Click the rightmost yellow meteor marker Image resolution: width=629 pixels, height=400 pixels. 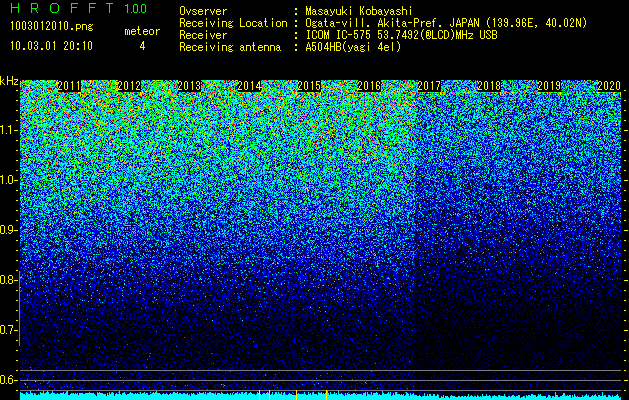point(327,395)
